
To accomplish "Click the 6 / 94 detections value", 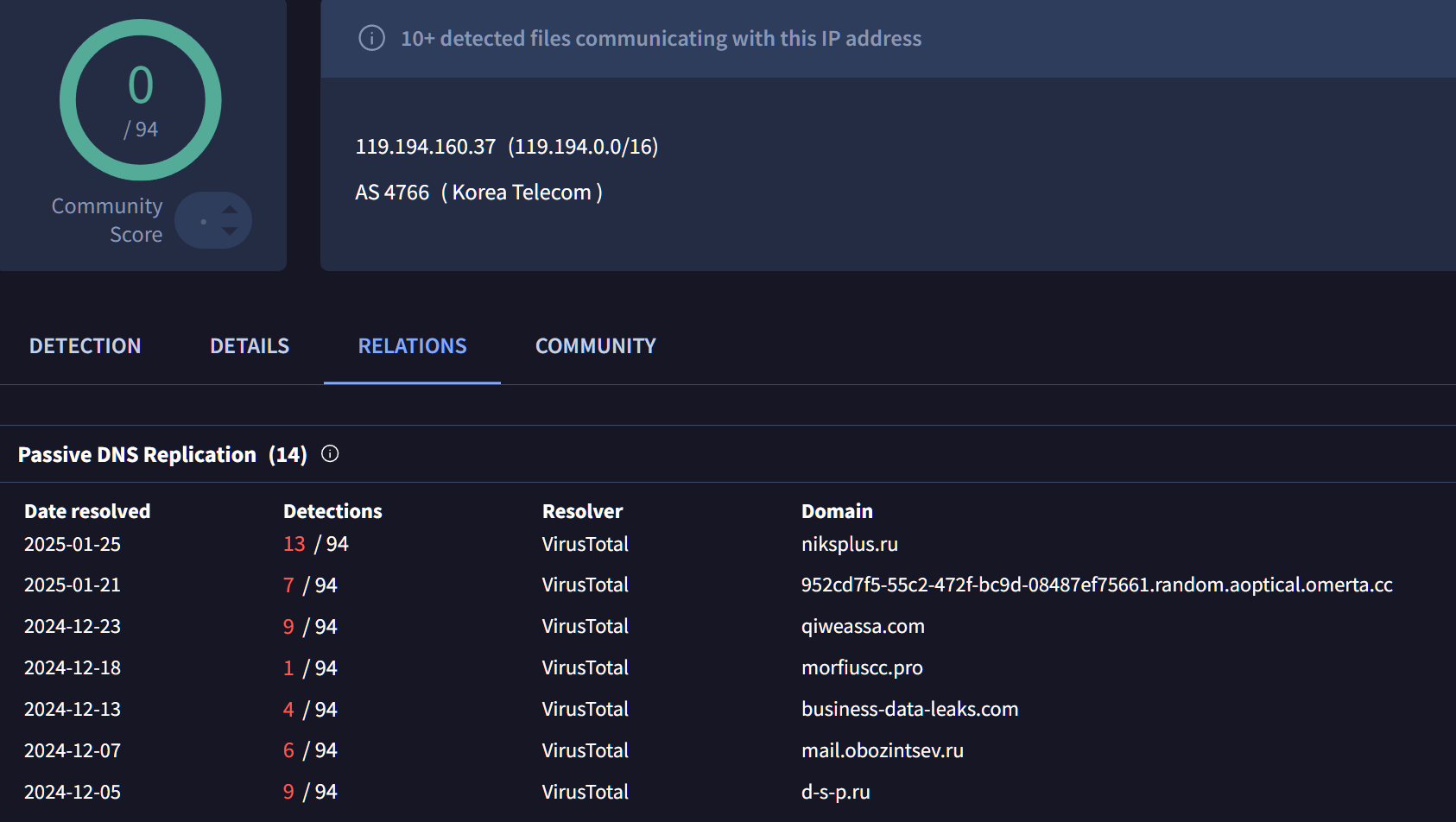I will 310,750.
